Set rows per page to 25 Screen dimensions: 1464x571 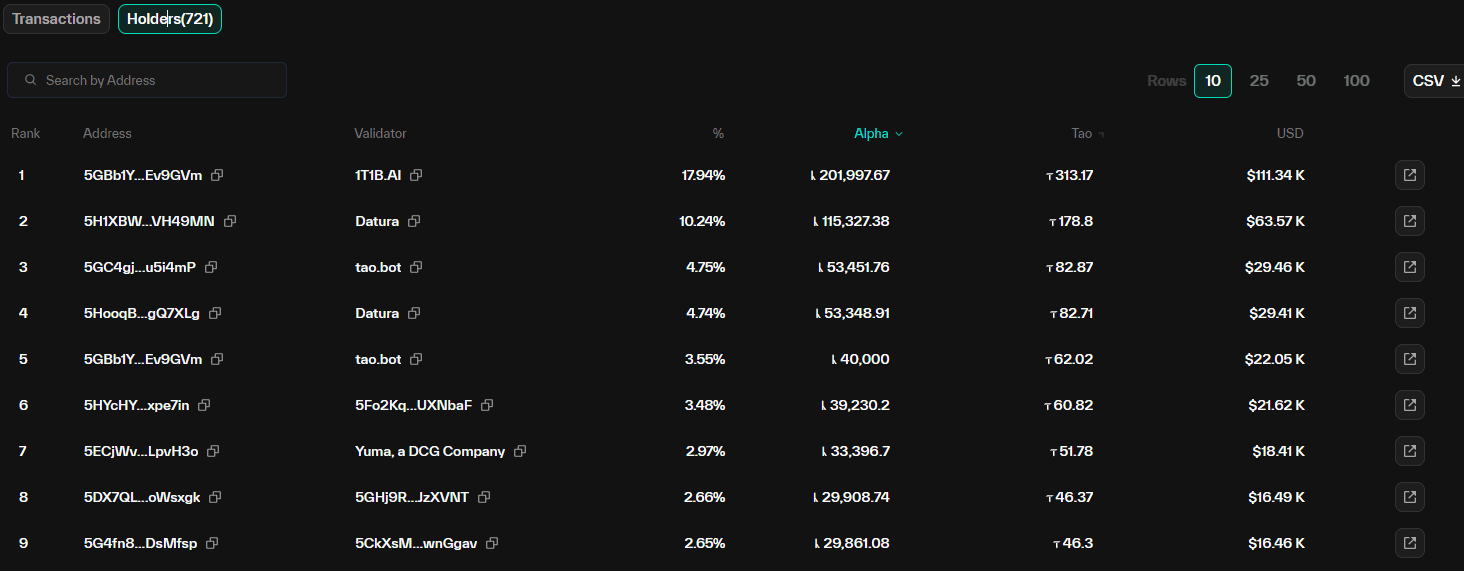click(1259, 81)
